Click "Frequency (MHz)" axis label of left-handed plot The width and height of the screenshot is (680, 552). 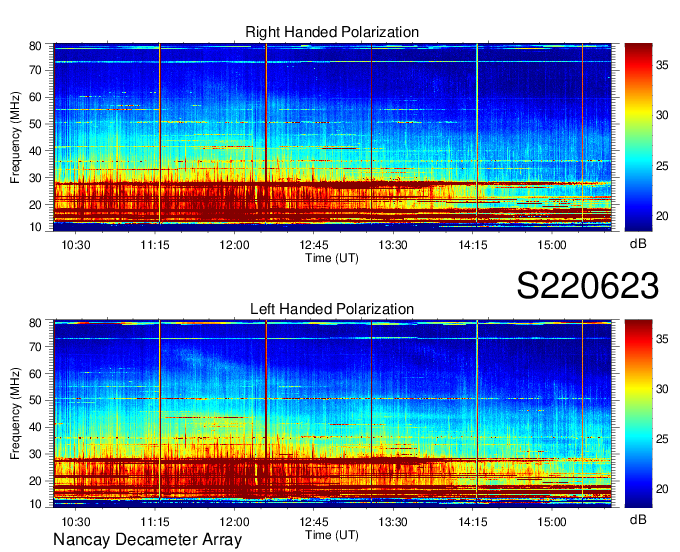(15, 414)
